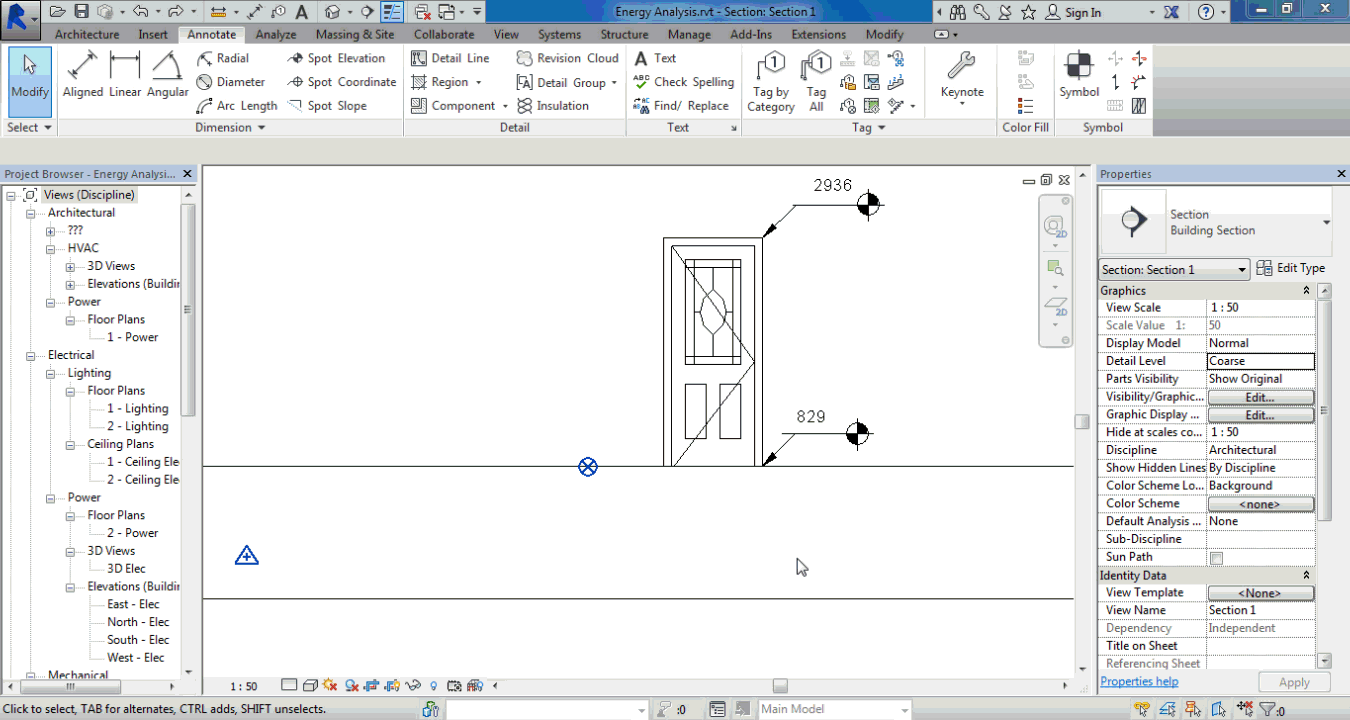Open the Properties help link
The image size is (1350, 720).
click(x=1139, y=681)
